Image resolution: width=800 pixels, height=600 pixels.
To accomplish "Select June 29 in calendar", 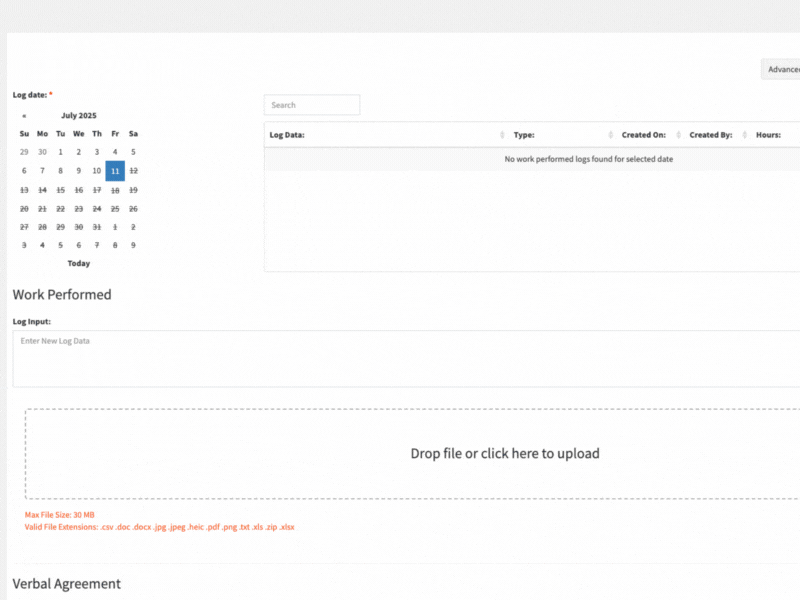I will tap(24, 152).
